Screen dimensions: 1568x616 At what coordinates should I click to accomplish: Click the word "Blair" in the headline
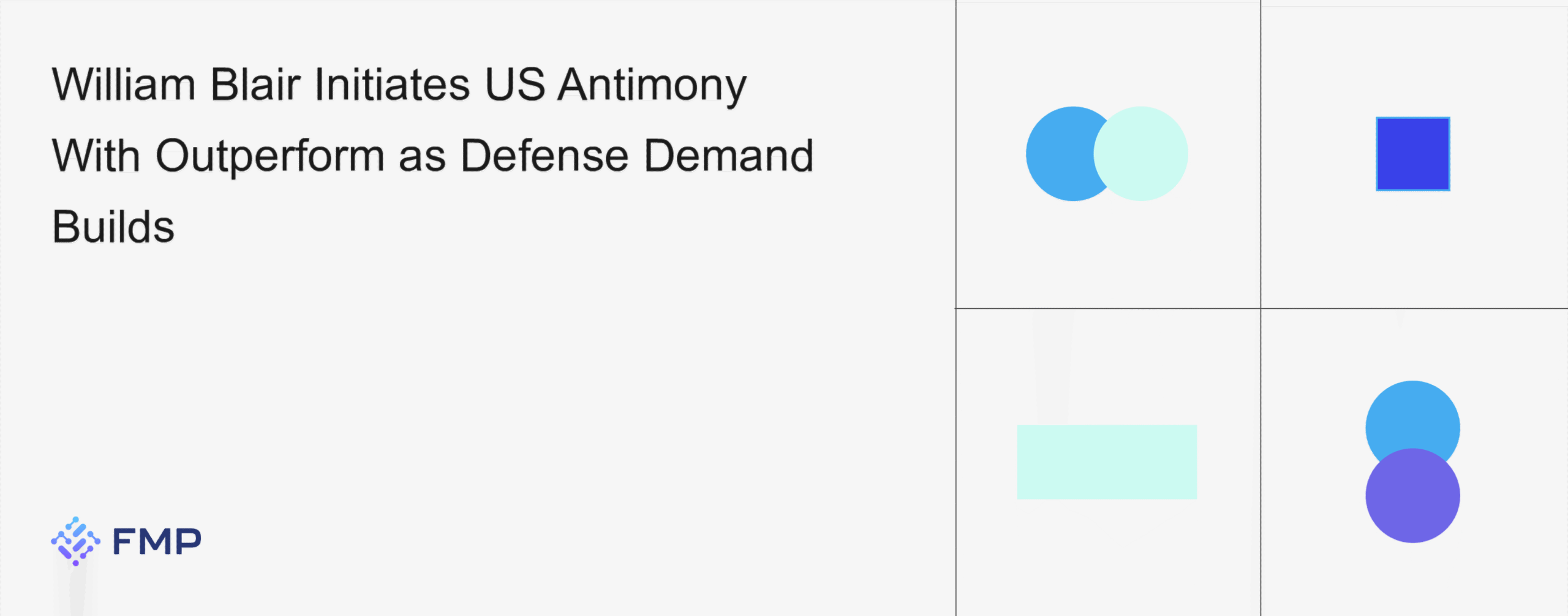(x=255, y=85)
